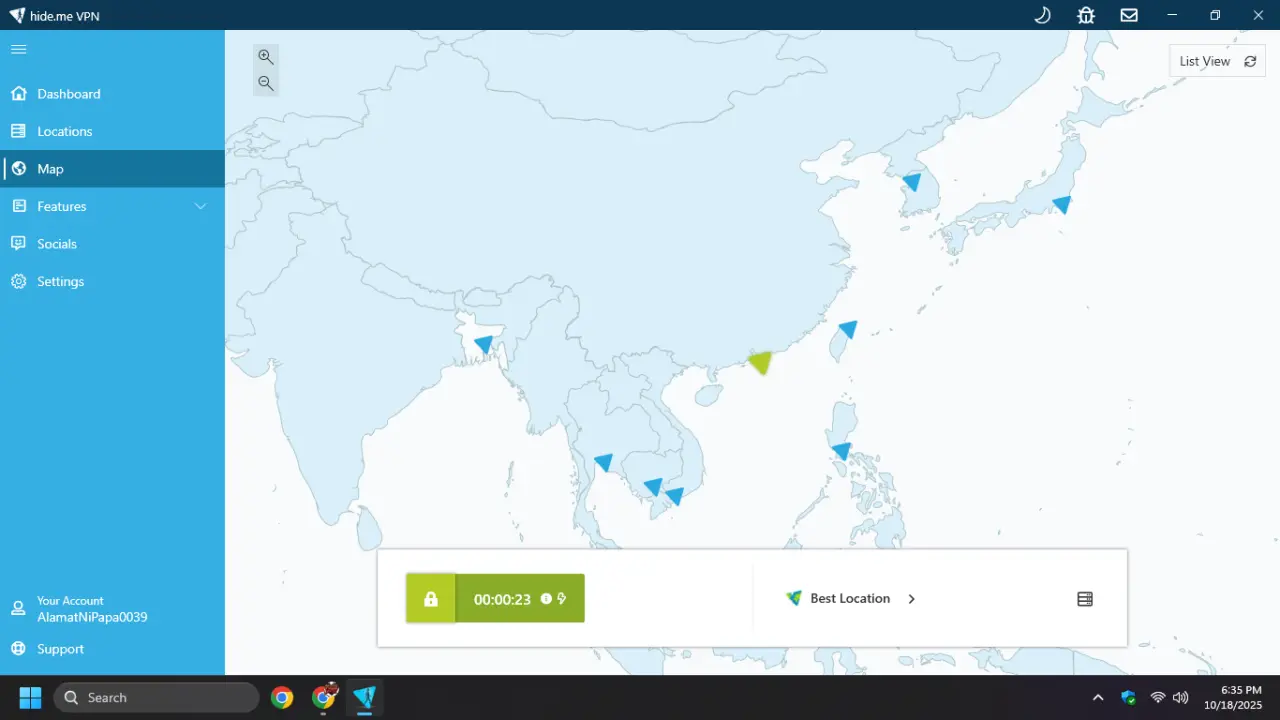
Task: Click the hide.me VPN taskbar icon
Action: 364,697
